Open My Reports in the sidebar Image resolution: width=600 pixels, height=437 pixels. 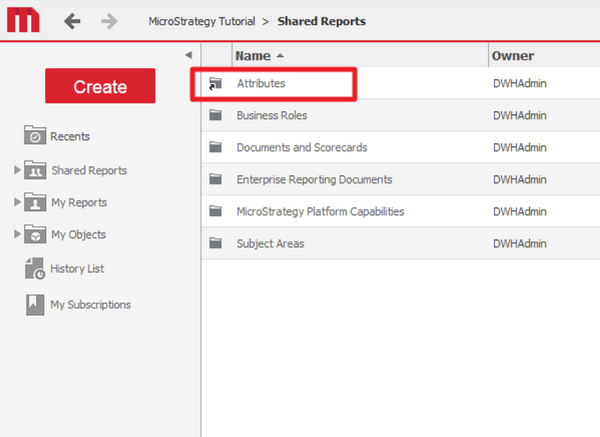click(x=79, y=202)
